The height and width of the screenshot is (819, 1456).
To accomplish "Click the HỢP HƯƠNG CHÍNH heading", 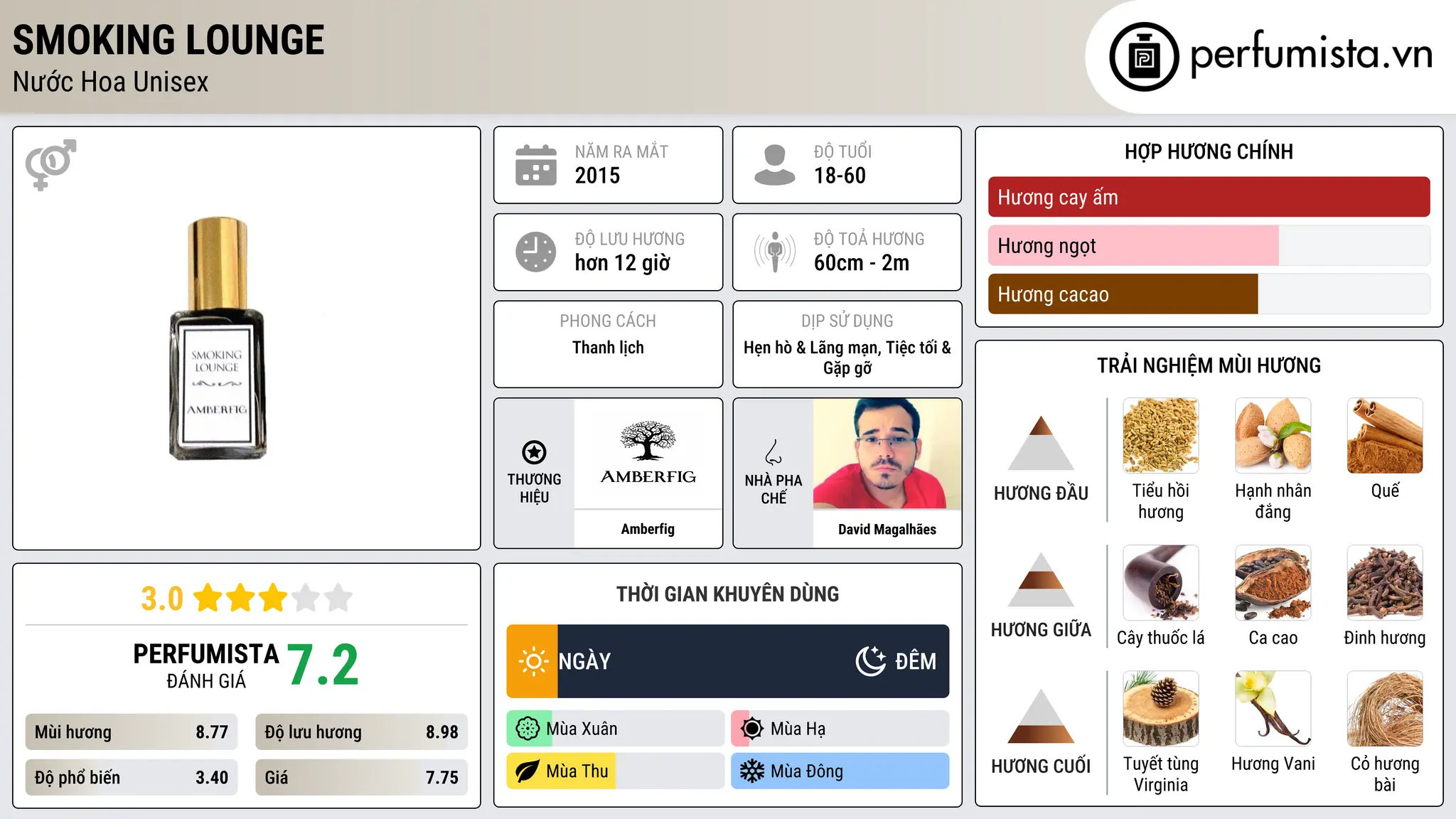I will pyautogui.click(x=1209, y=151).
